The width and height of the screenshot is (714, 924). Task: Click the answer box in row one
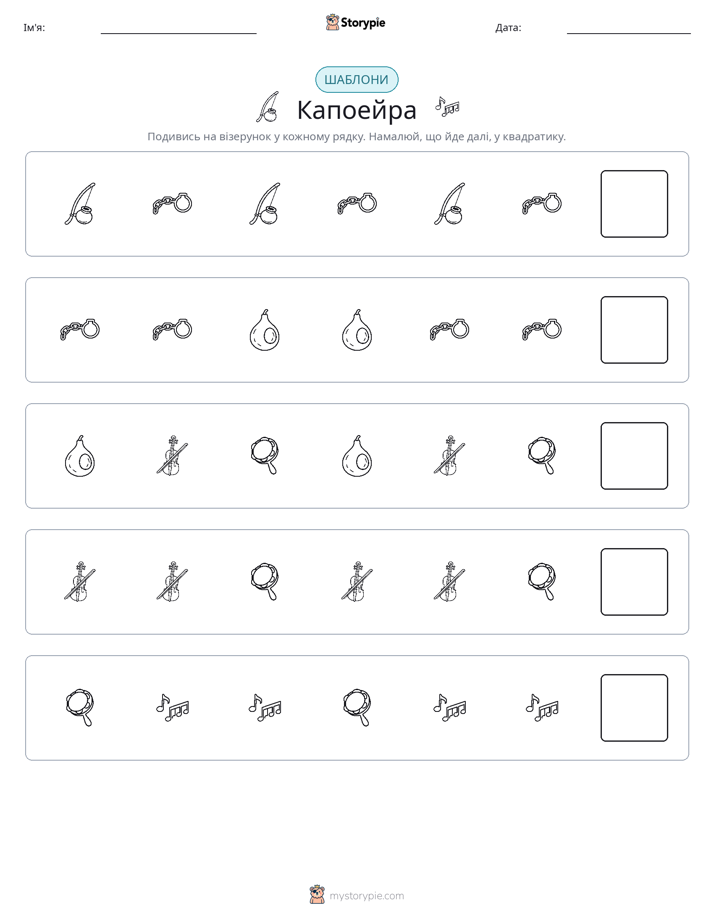tap(634, 204)
